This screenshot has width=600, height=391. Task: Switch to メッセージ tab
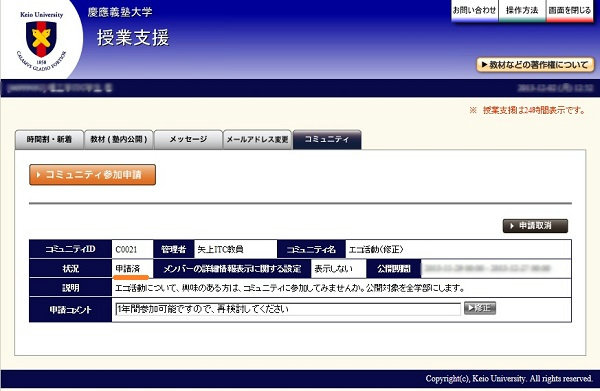[188, 140]
